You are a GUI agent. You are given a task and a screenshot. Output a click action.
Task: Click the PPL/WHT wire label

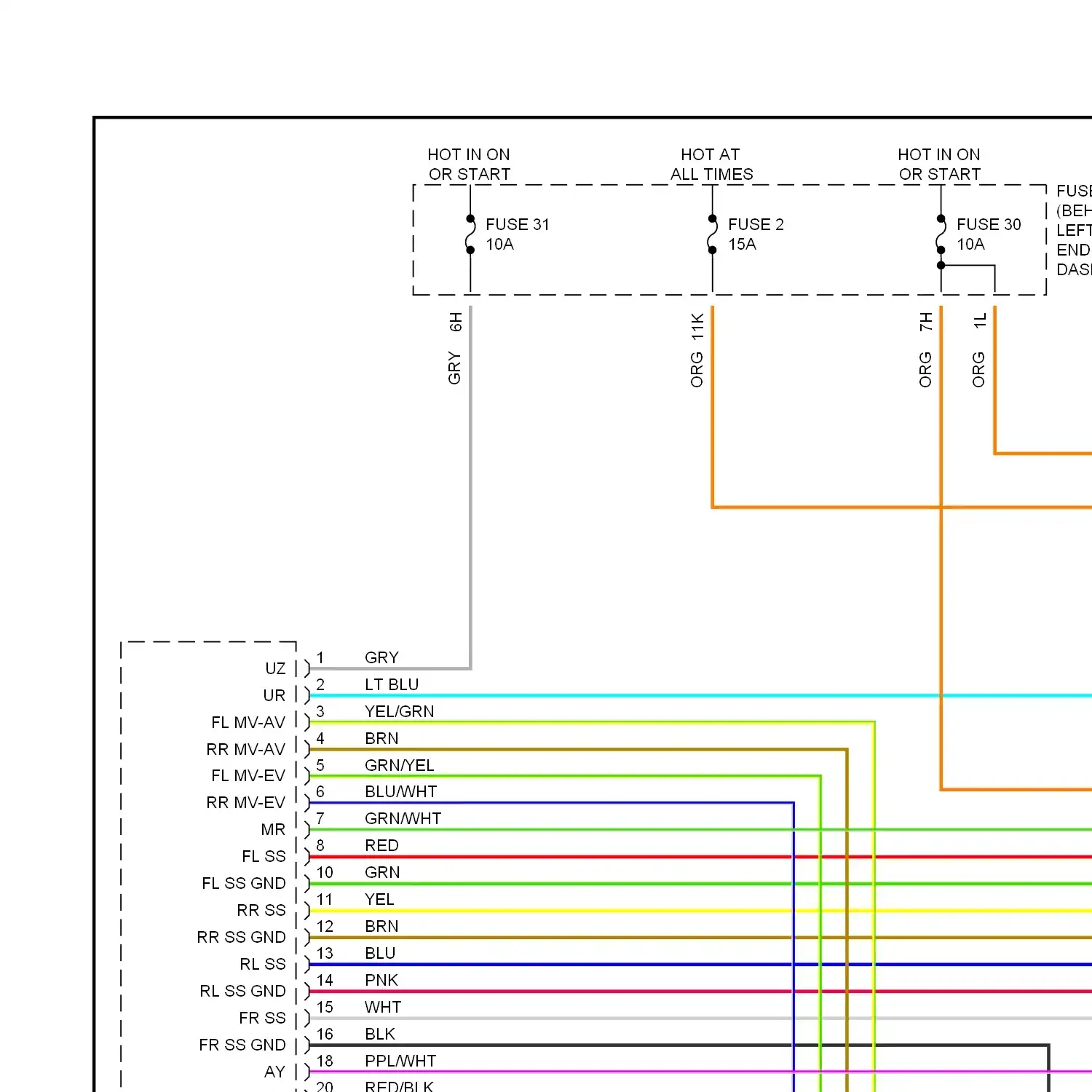pos(400,1061)
